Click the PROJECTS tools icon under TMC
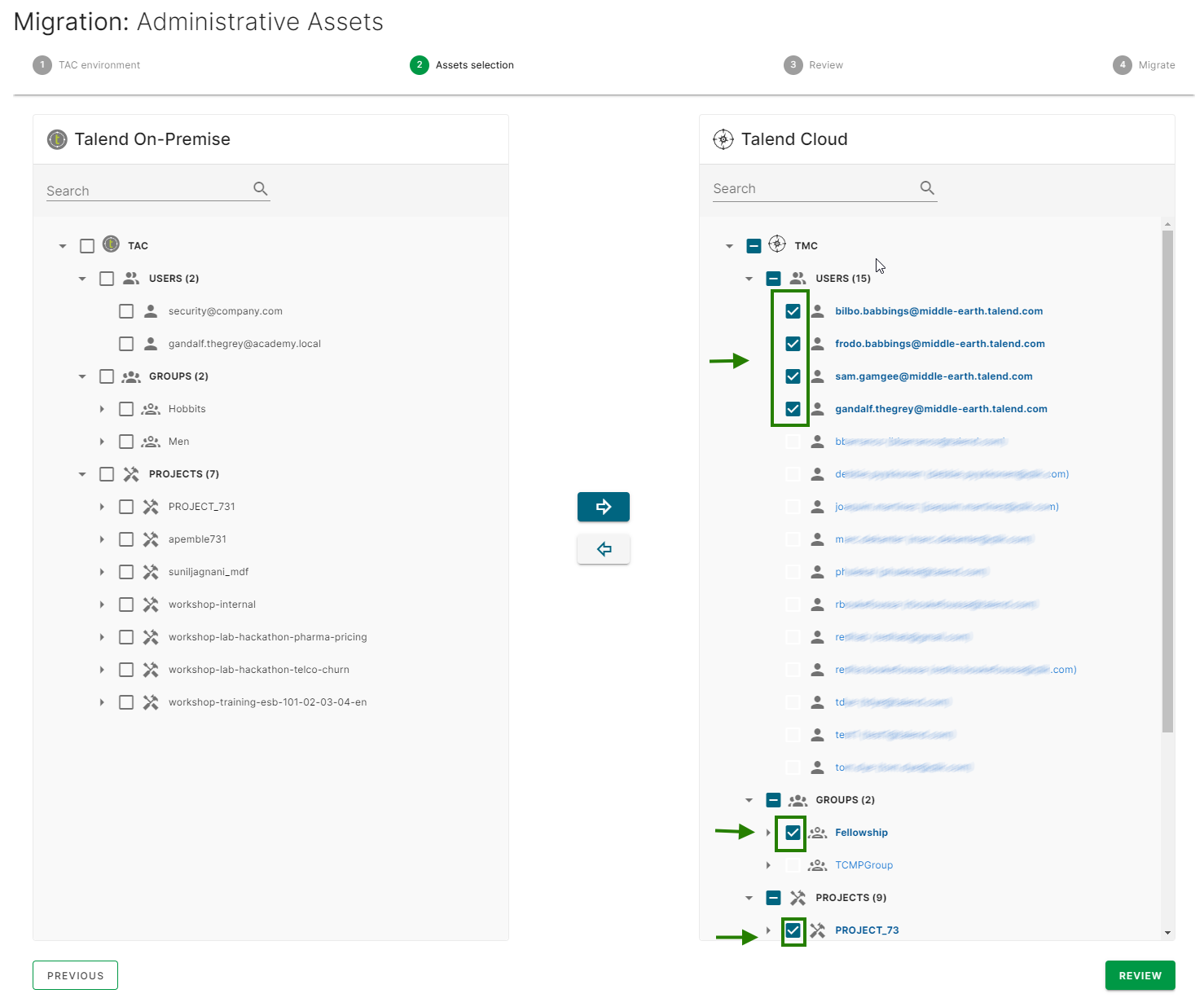The height and width of the screenshot is (1007, 1204). 798,897
